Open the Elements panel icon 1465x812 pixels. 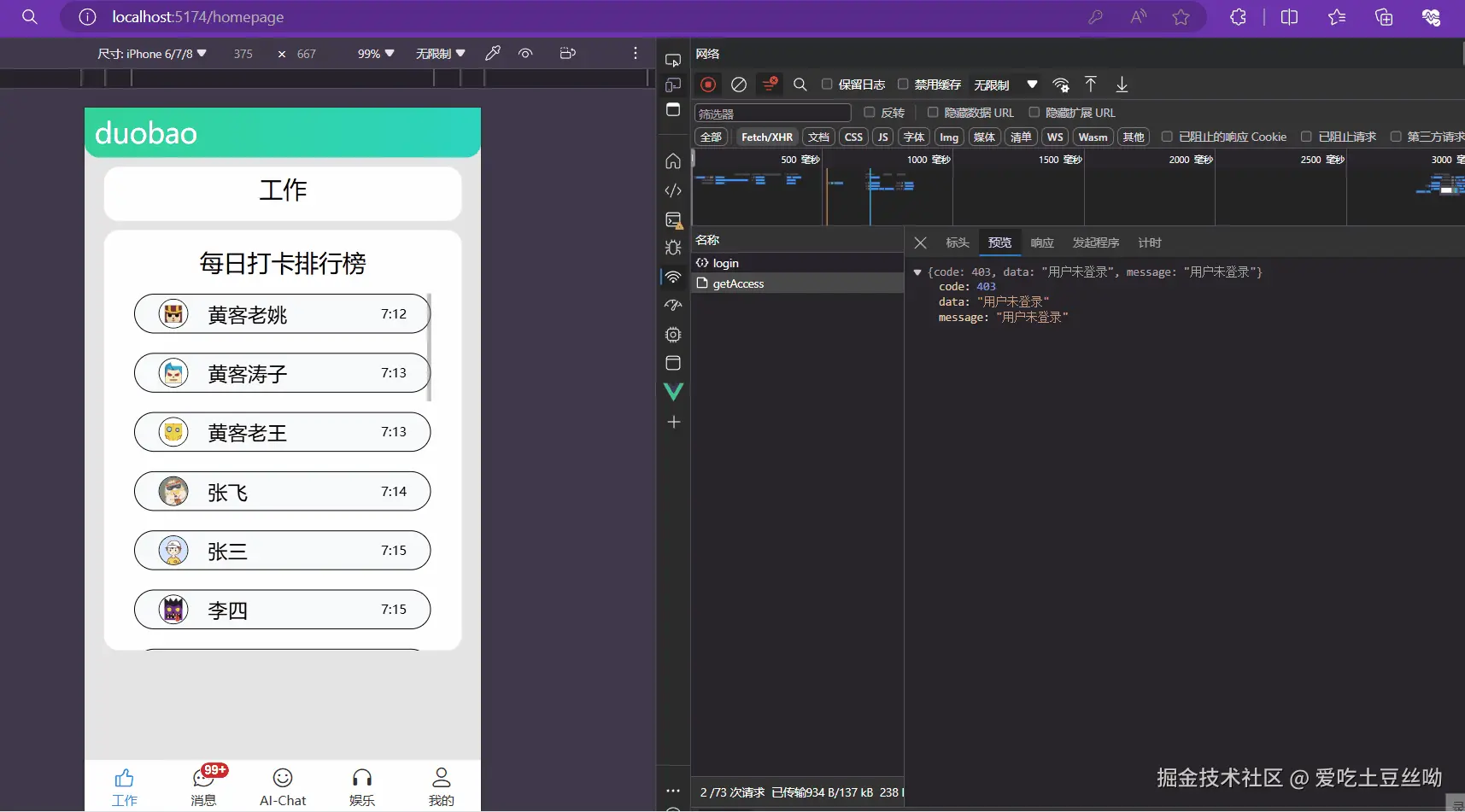pyautogui.click(x=673, y=190)
